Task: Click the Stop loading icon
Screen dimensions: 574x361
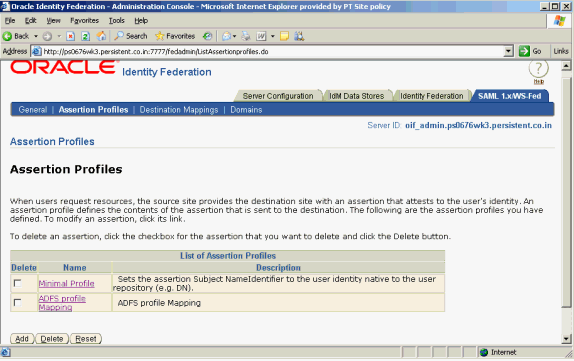Action: (x=70, y=36)
